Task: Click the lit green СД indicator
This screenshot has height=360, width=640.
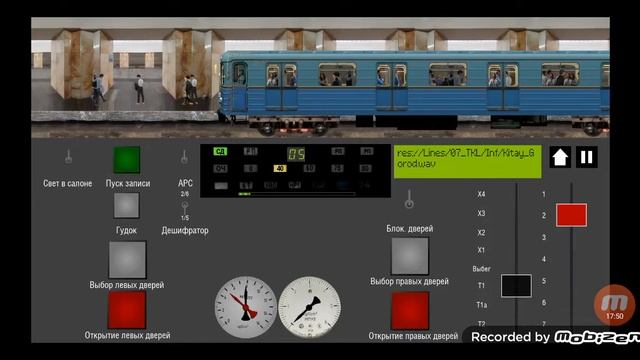Action: tap(220, 151)
